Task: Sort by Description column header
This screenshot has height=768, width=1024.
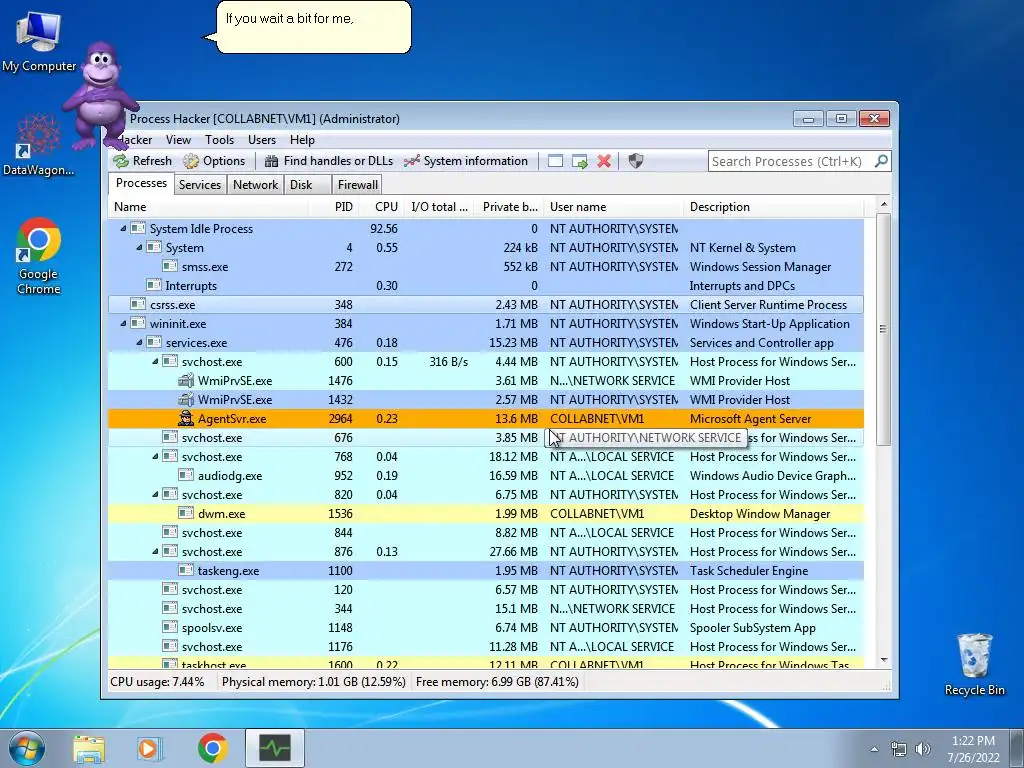Action: click(x=774, y=207)
